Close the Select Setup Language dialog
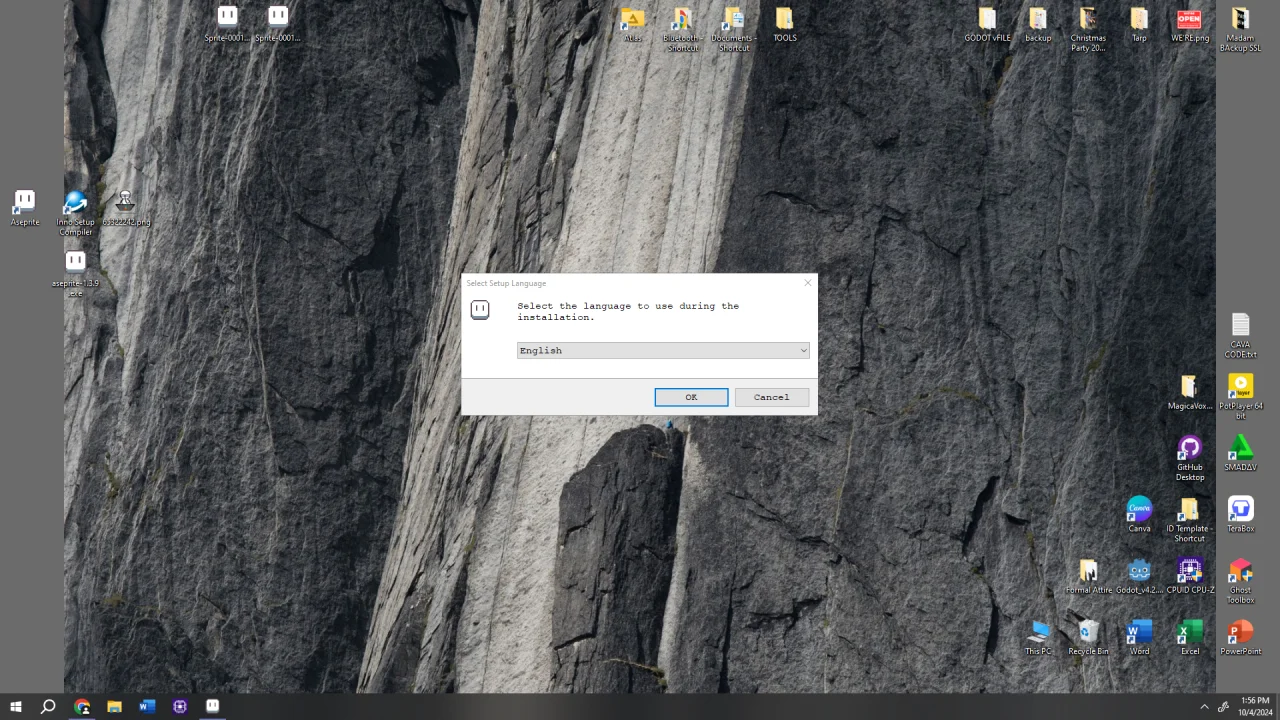The width and height of the screenshot is (1280, 720). (808, 283)
